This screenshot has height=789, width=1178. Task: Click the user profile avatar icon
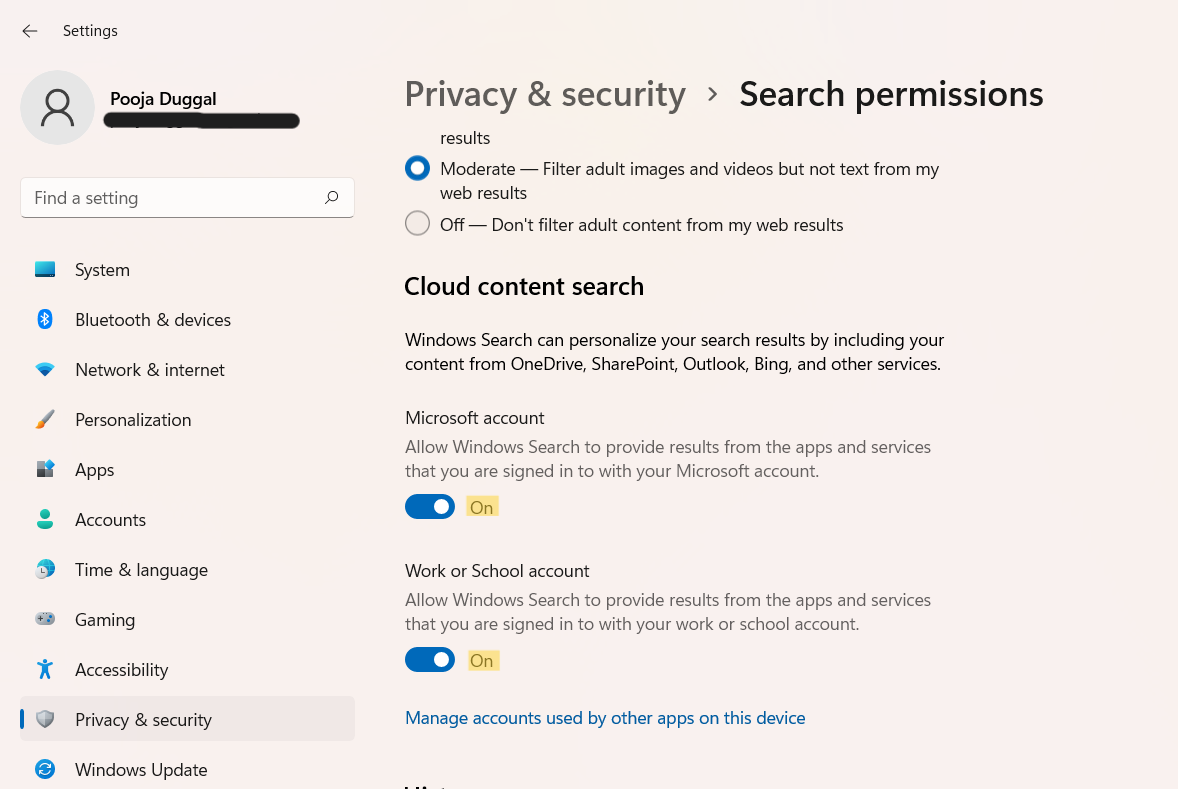pos(58,107)
